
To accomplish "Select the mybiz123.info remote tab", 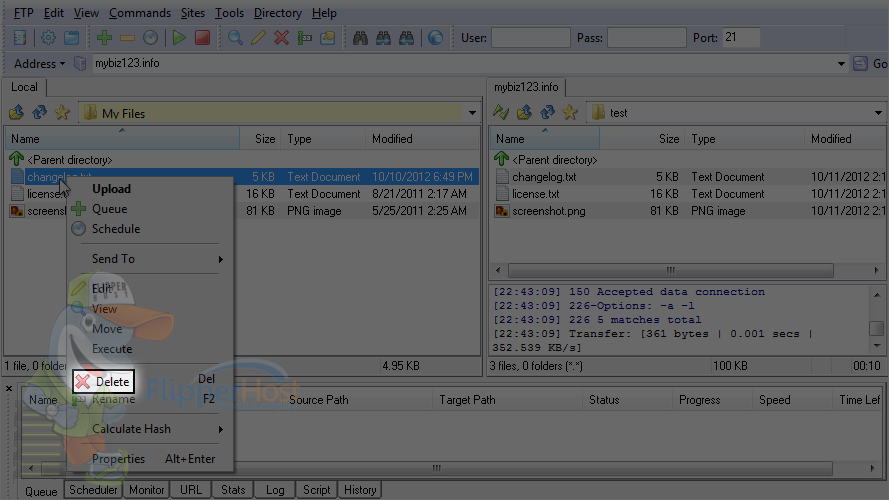I will [x=526, y=87].
